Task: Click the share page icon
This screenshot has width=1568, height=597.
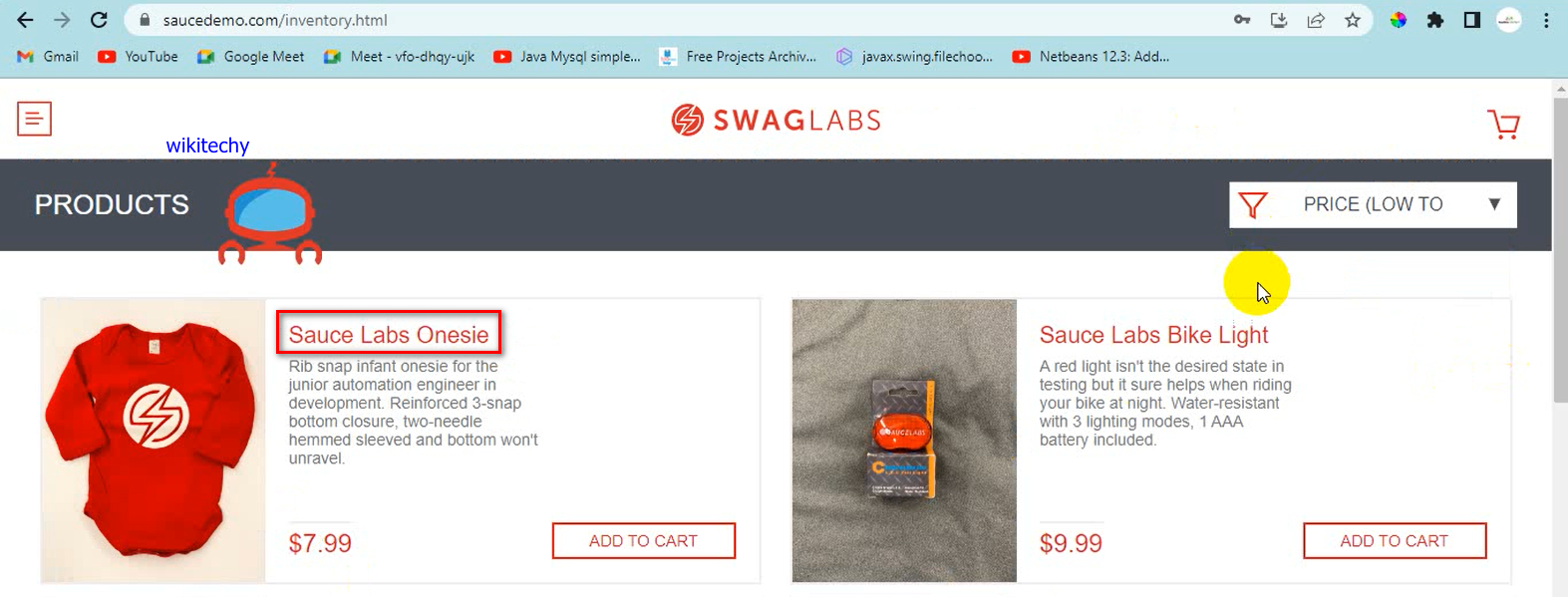Action: tap(1316, 20)
